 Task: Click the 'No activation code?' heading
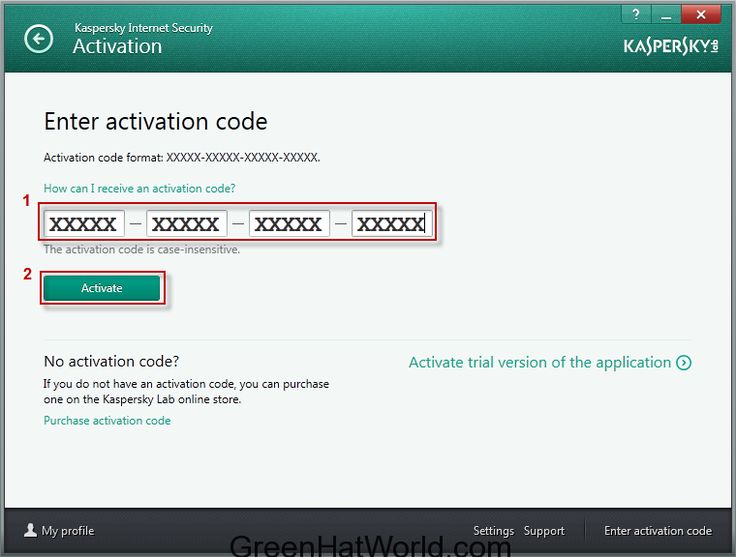point(111,361)
